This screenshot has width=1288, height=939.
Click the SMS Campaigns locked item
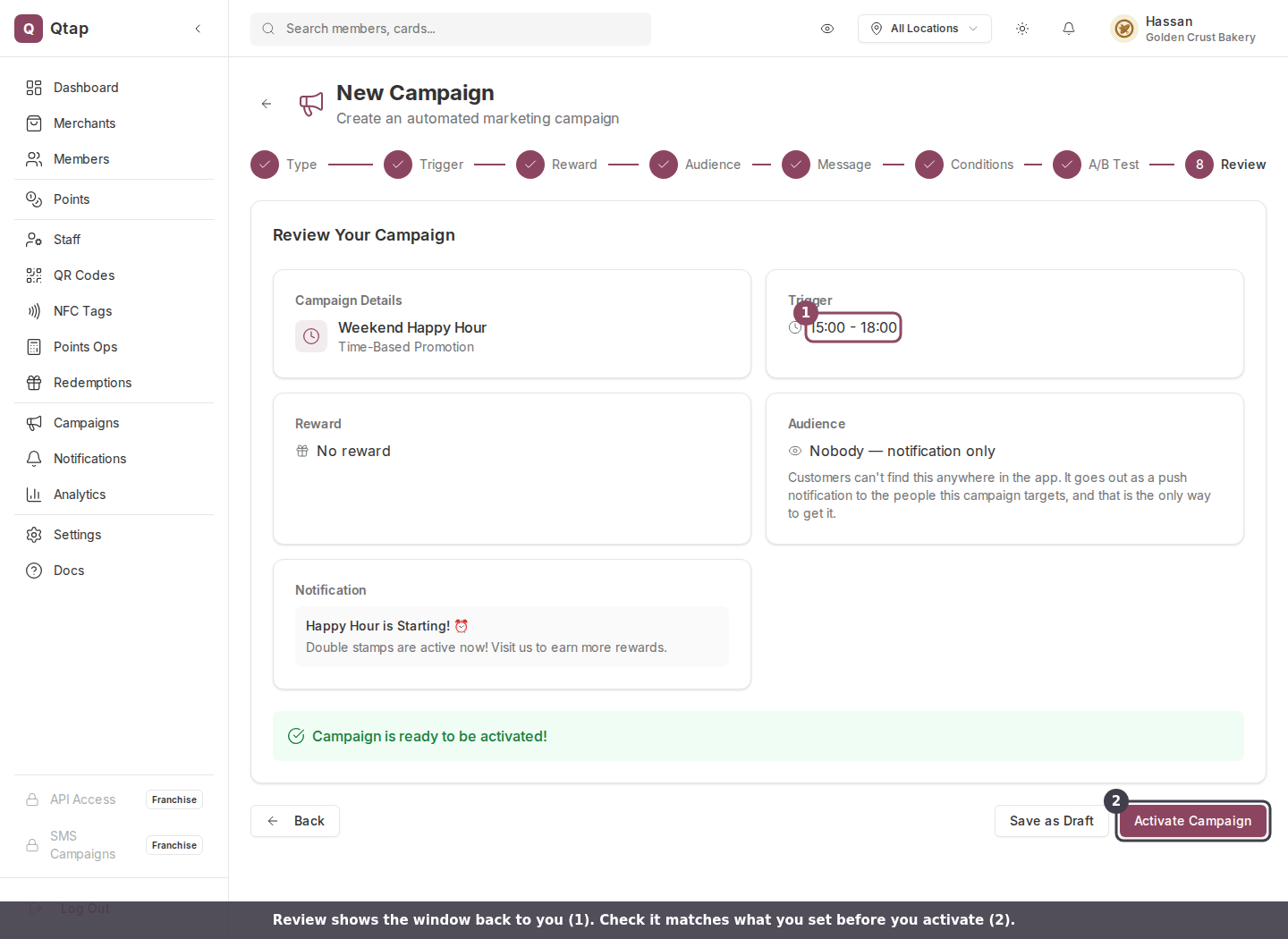click(x=114, y=845)
